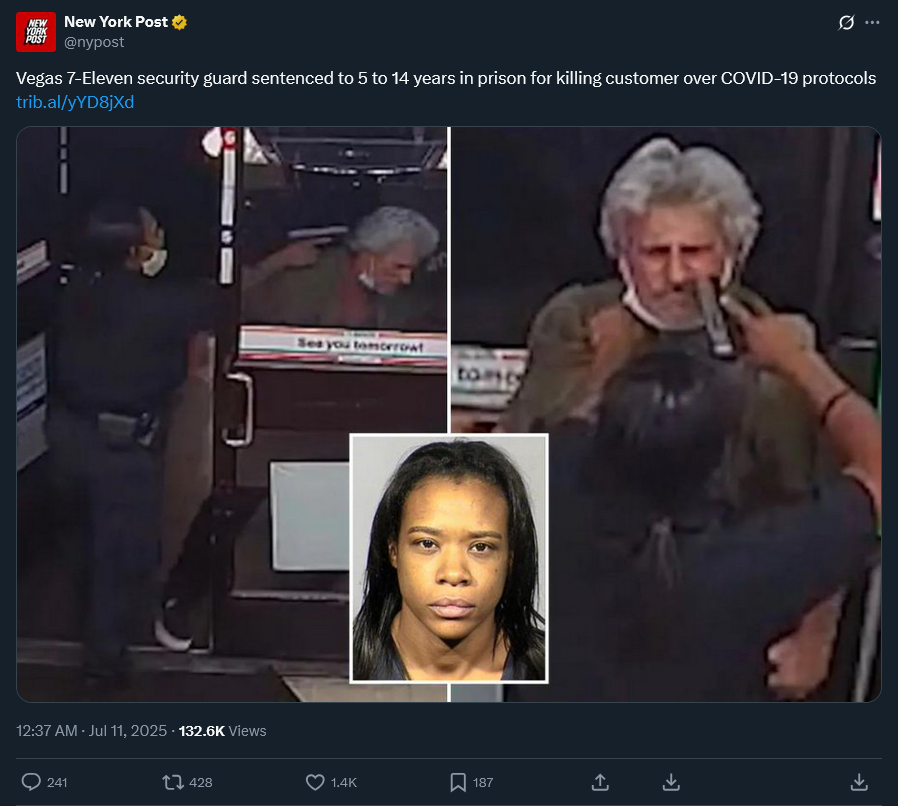This screenshot has height=806, width=898.
Task: Like the tweet with the heart icon
Action: pos(315,782)
